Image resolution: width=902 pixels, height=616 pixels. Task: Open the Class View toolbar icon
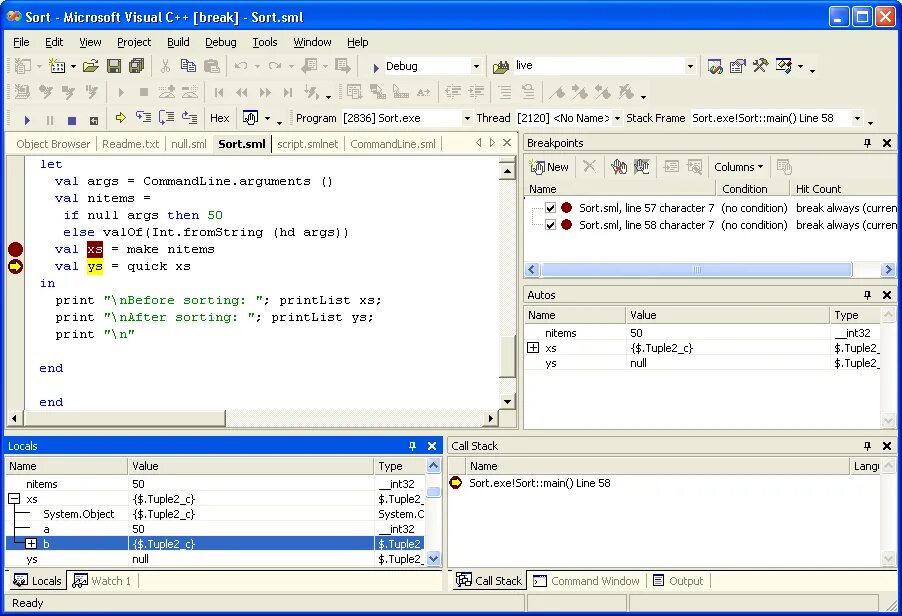coord(783,66)
